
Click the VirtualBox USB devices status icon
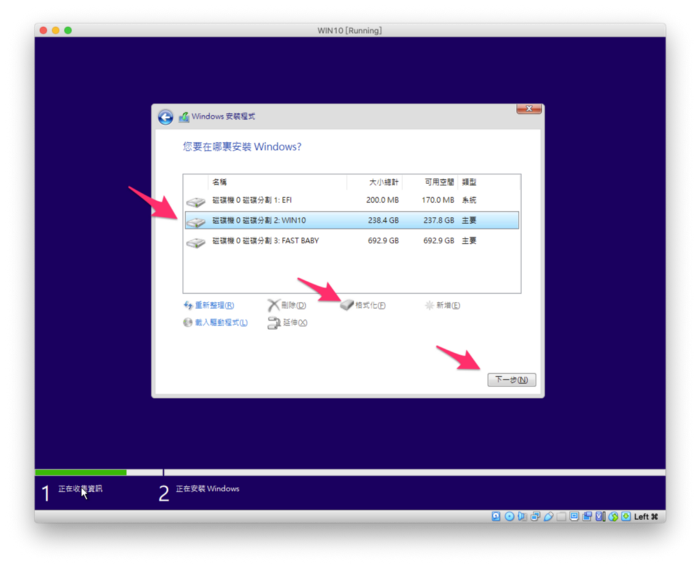548,516
